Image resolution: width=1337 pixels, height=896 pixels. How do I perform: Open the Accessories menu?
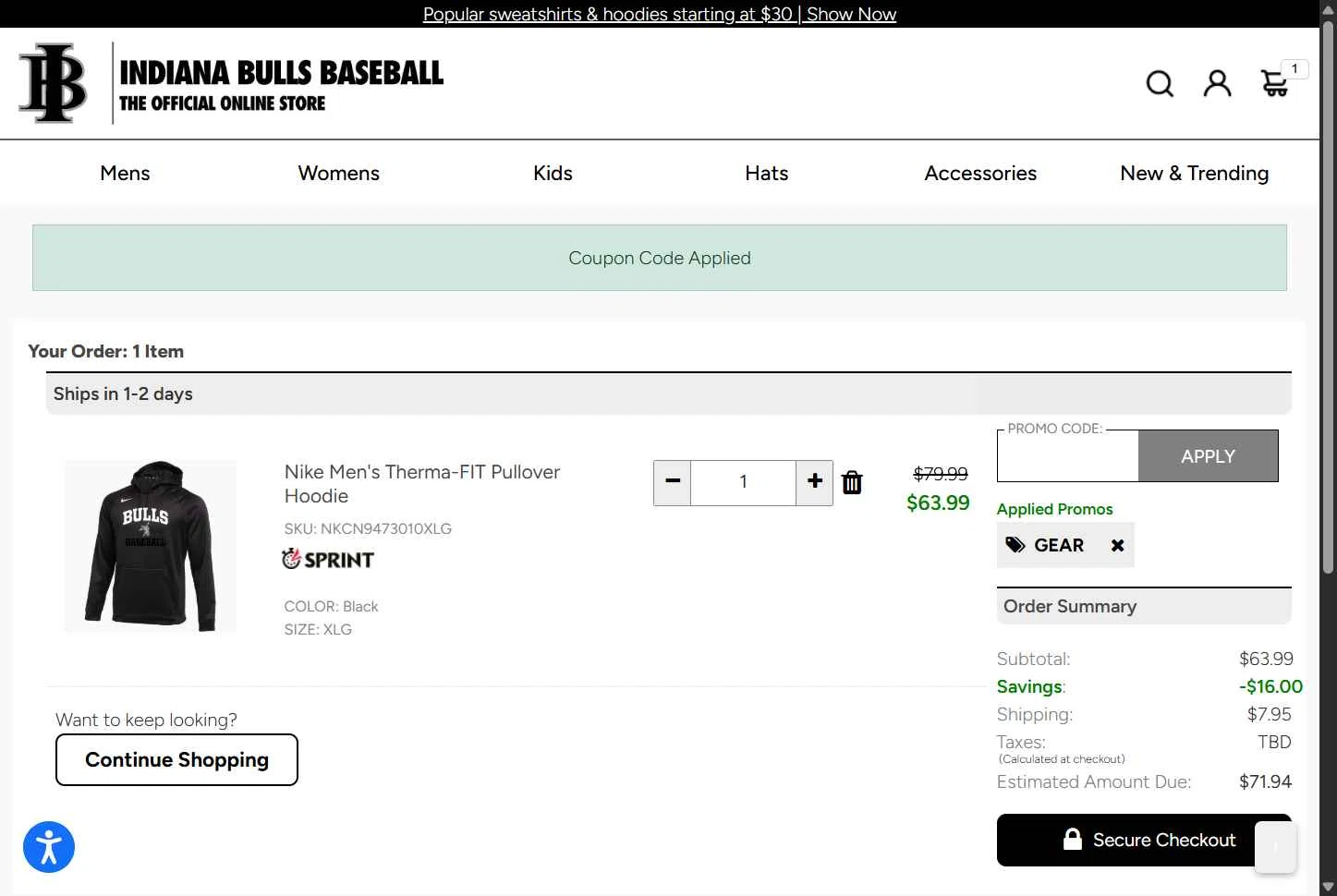(x=980, y=173)
